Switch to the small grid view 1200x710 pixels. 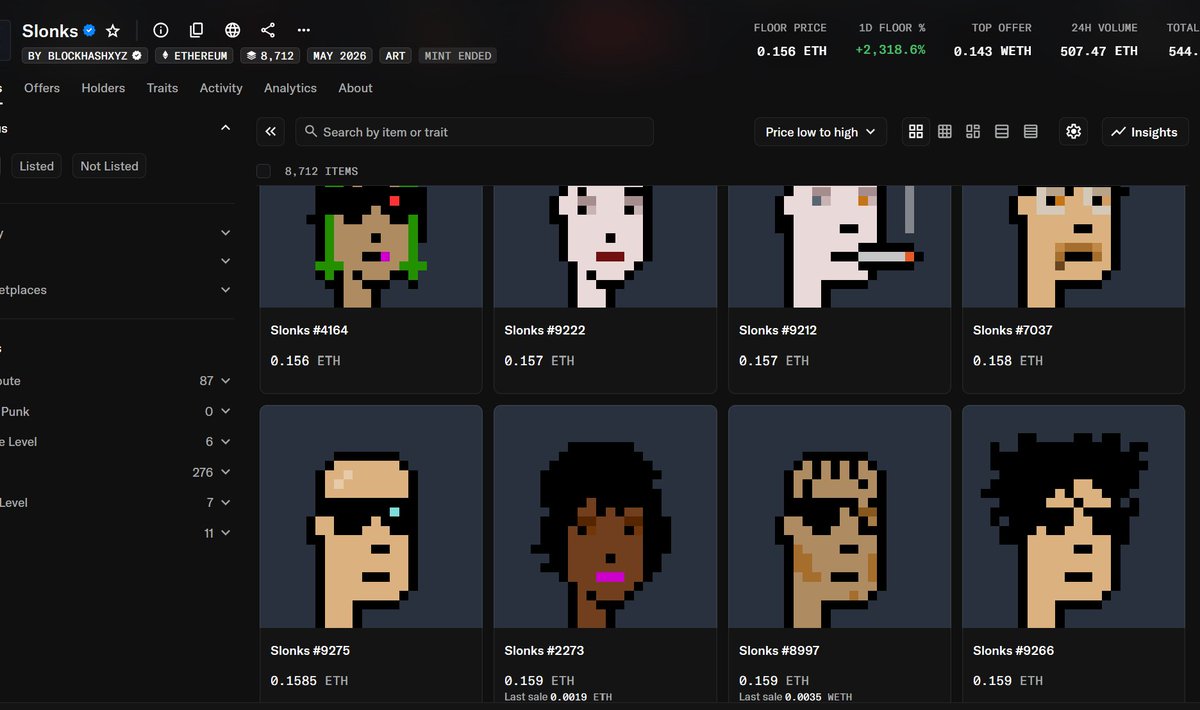pyautogui.click(x=944, y=132)
